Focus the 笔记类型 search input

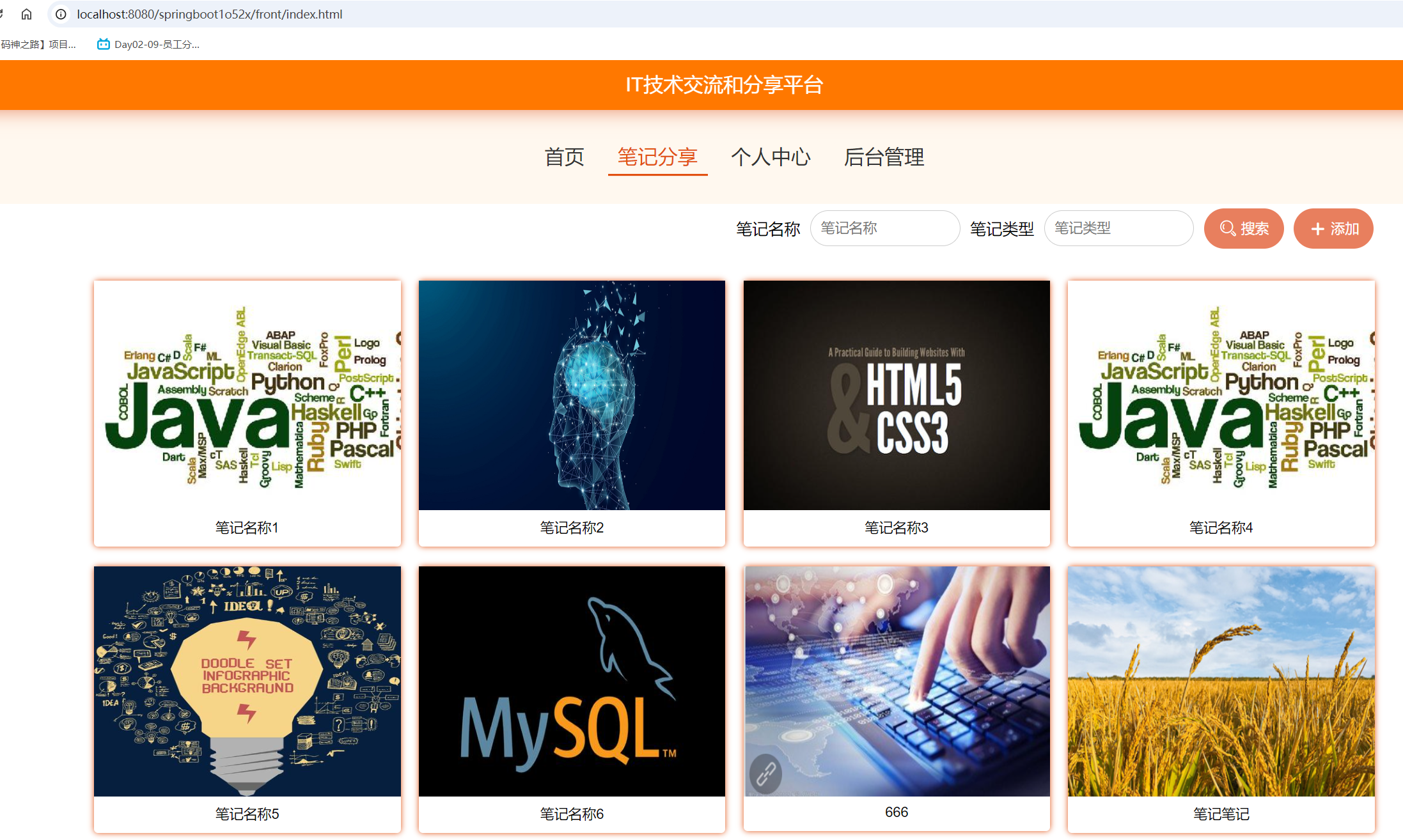(x=1118, y=228)
